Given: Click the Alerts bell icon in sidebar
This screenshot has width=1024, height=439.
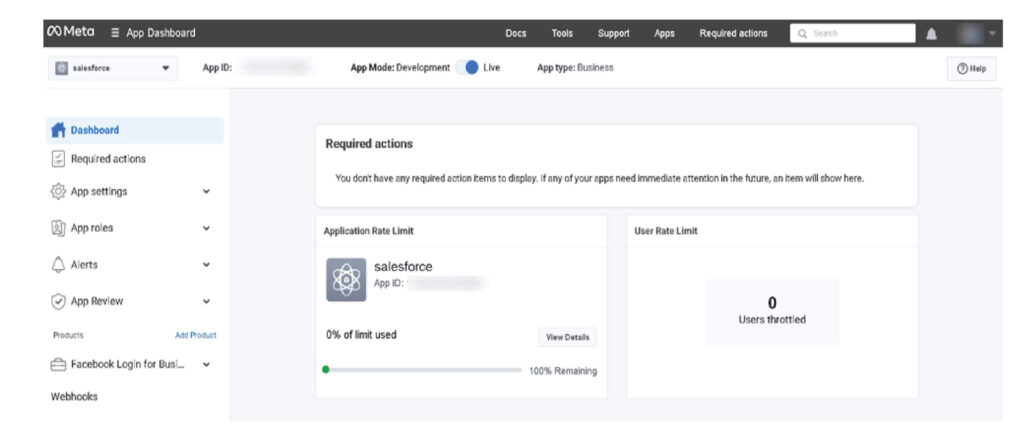Looking at the screenshot, I should 58,265.
